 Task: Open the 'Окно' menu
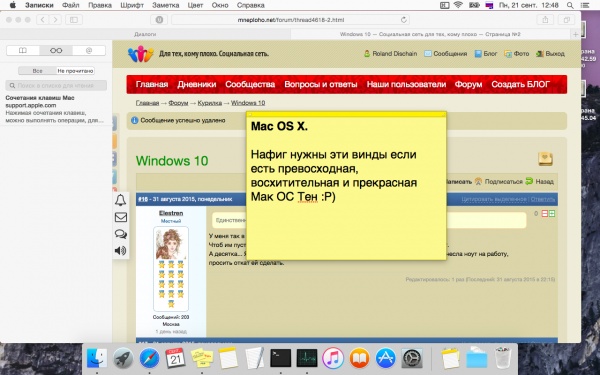pyautogui.click(x=220, y=5)
